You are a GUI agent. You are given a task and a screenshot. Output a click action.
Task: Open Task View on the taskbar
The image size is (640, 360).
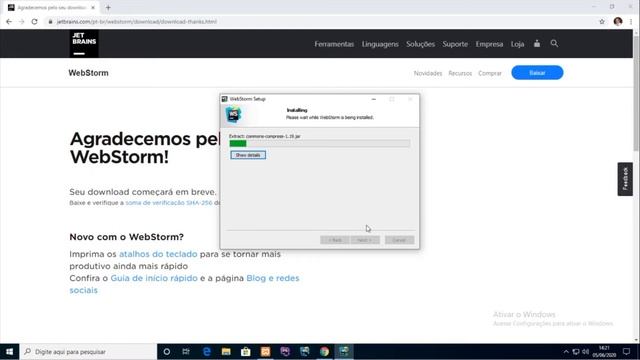[x=186, y=351]
